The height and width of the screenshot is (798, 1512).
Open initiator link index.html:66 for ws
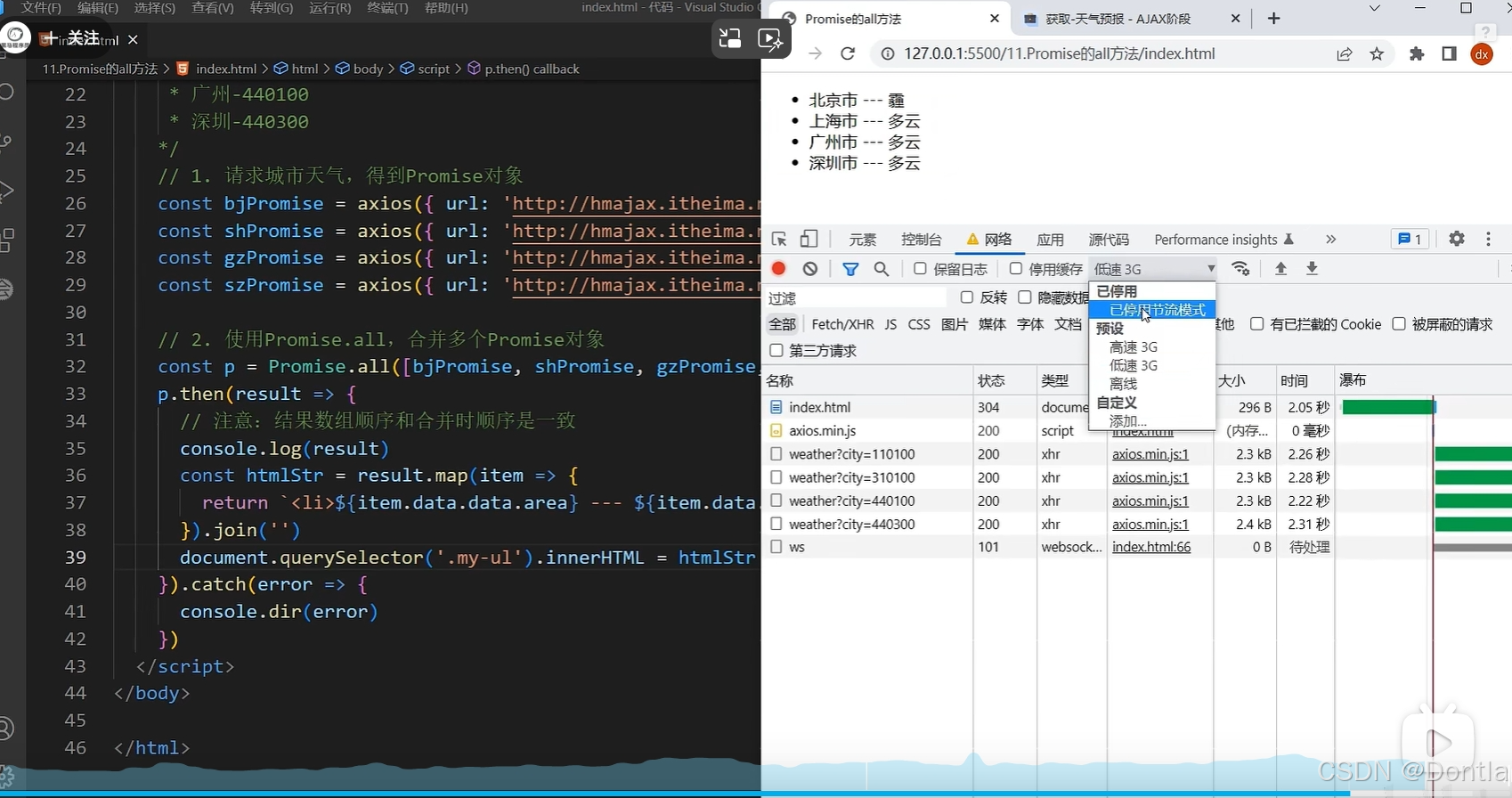(x=1151, y=547)
